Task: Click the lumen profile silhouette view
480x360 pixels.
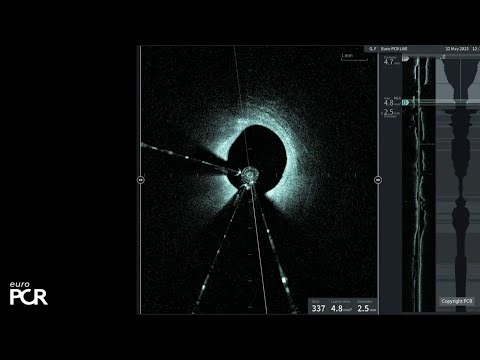Action: tap(460, 184)
